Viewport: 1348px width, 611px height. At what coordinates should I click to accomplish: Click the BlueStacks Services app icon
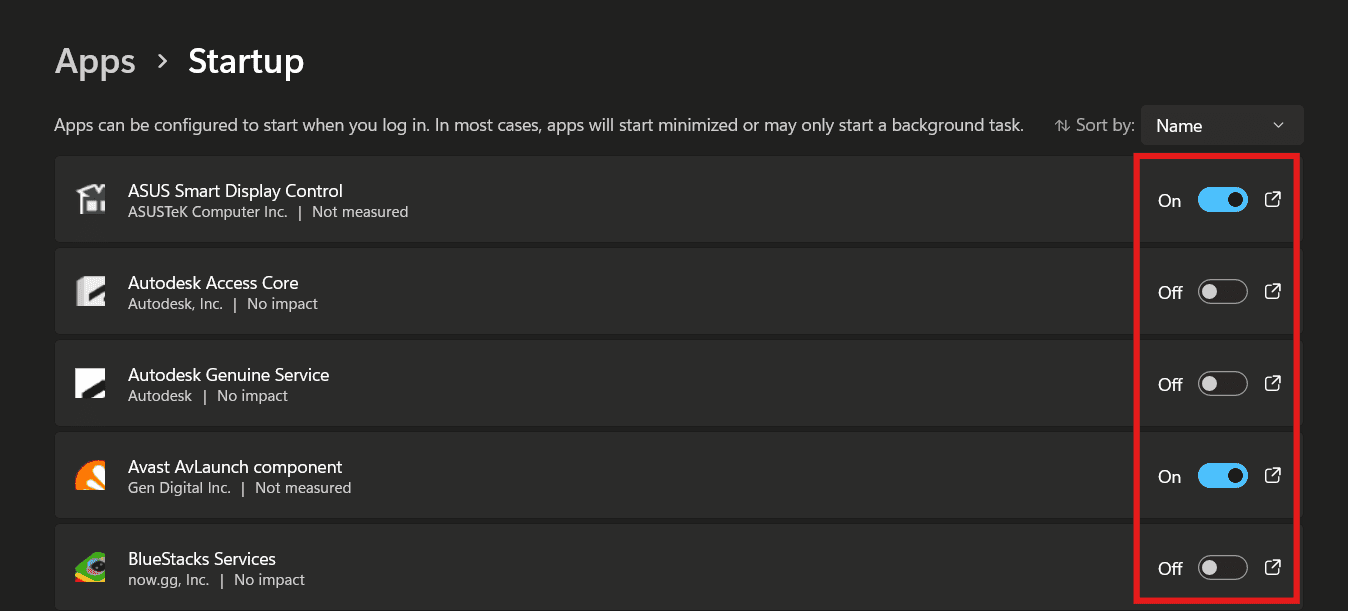tap(91, 567)
